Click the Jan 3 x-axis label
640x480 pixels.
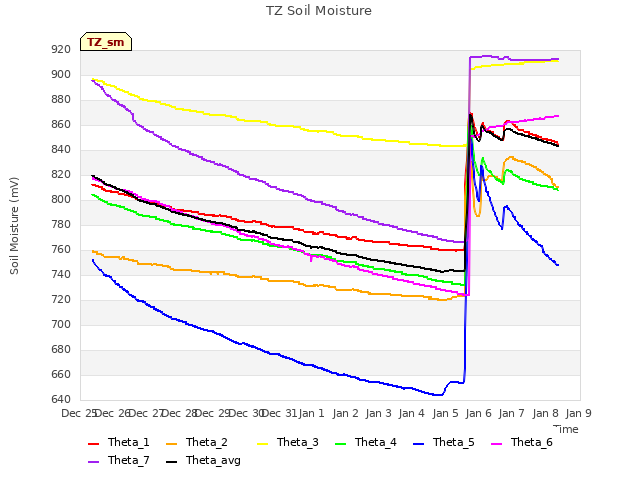378,413
